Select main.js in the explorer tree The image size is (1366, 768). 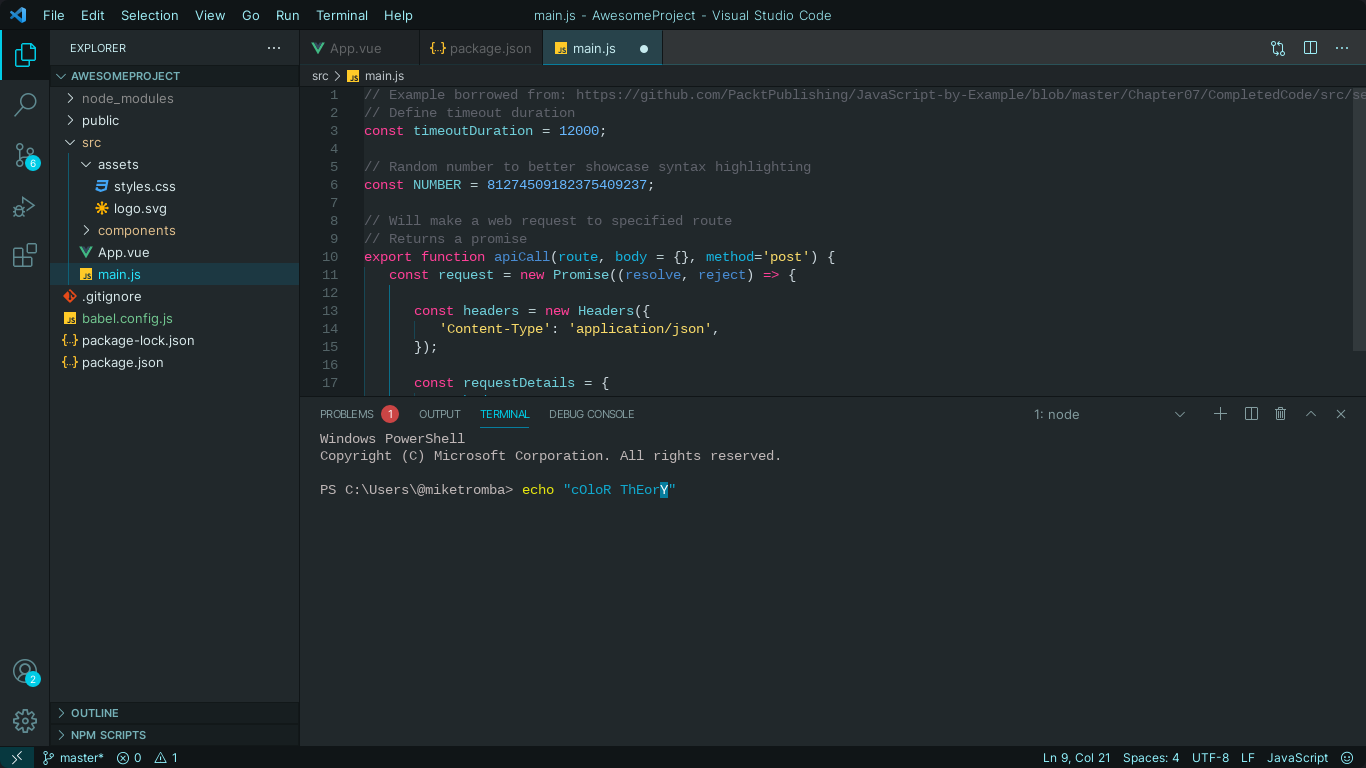click(x=119, y=274)
